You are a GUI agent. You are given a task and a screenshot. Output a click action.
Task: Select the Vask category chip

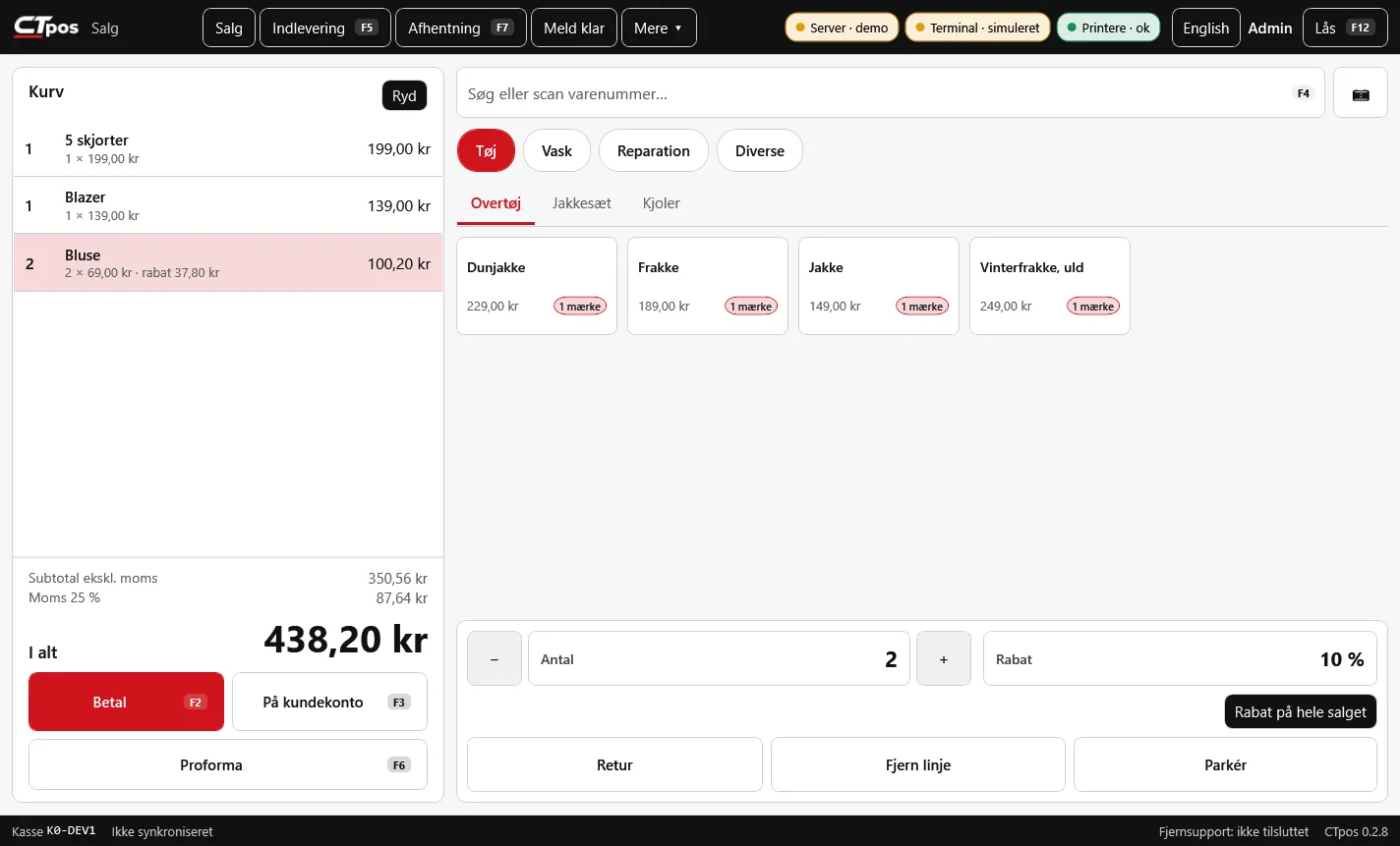point(556,150)
